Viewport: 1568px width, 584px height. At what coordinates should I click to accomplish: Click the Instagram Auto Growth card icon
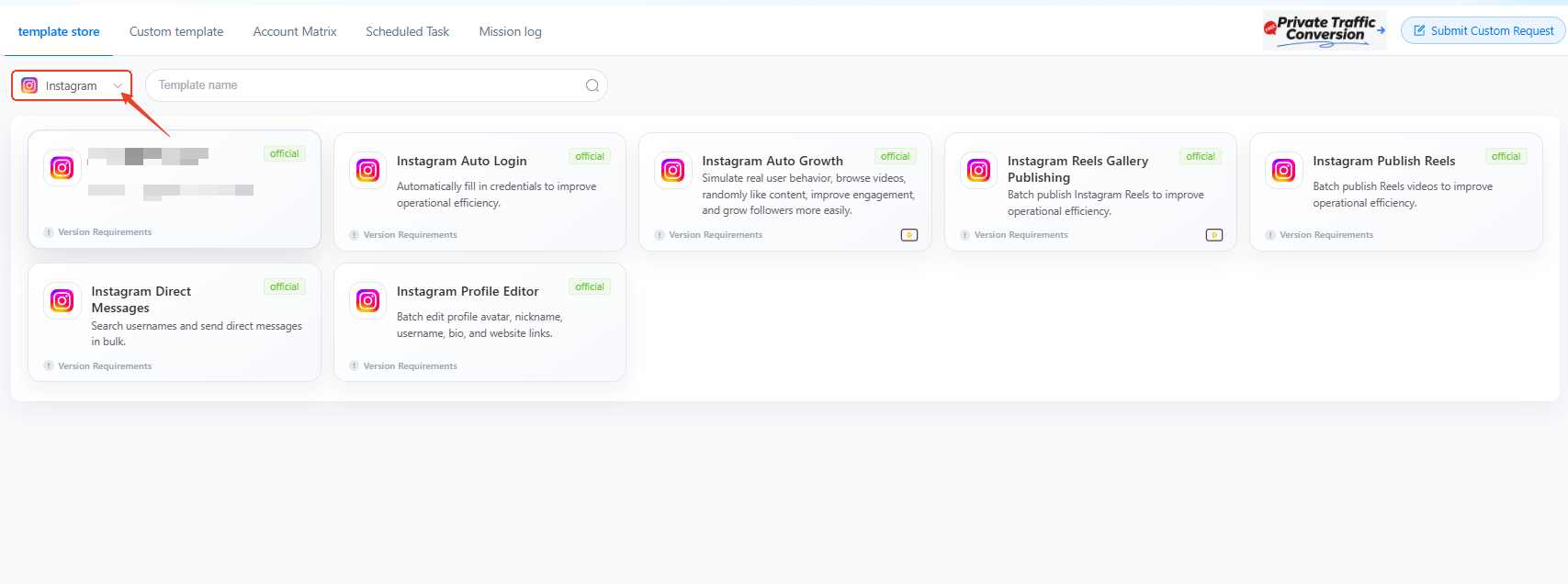click(x=673, y=170)
